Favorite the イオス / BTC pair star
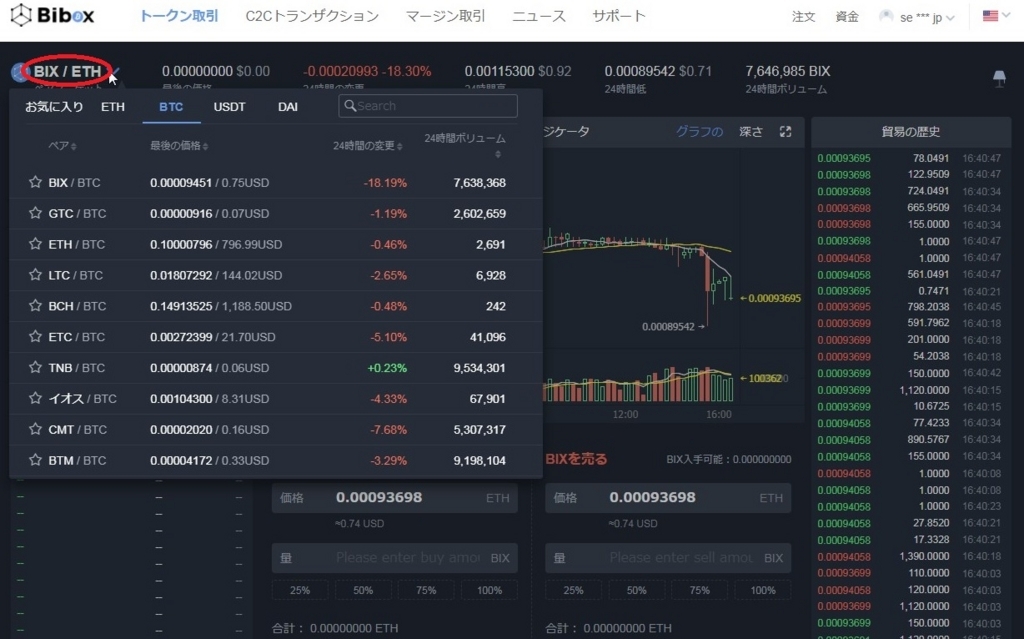Screen dimensions: 1024x639 (35, 397)
